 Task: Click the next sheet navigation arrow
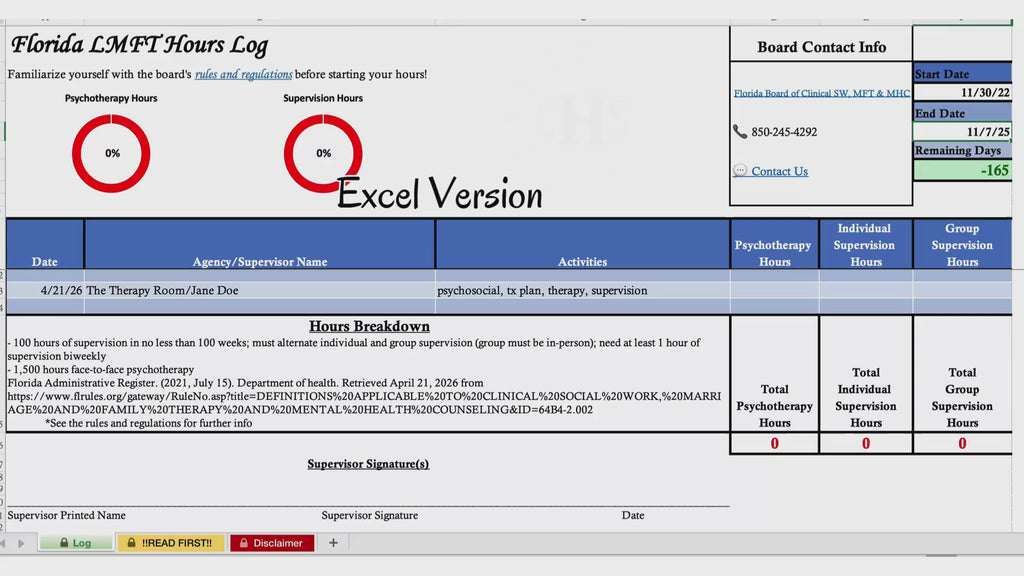point(21,543)
